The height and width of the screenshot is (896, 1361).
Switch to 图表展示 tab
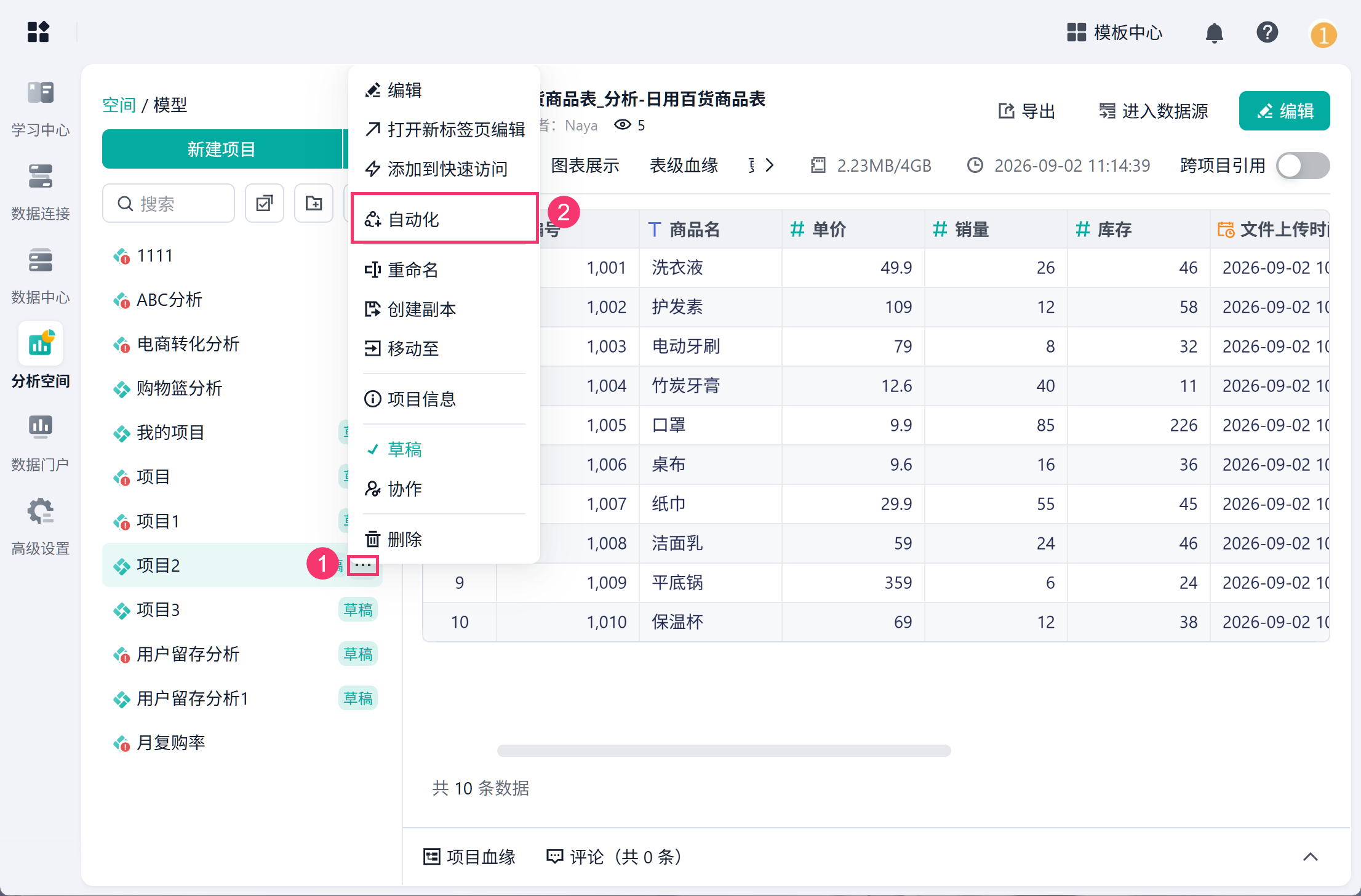pos(585,166)
